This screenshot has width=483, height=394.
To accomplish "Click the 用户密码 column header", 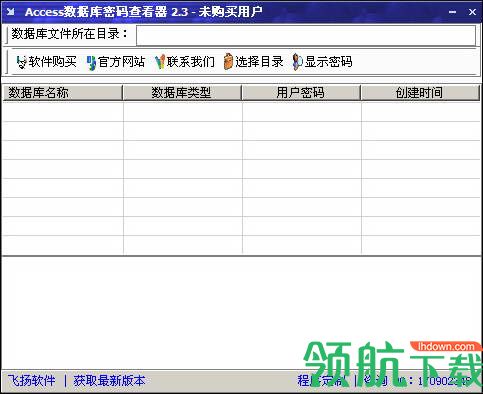I will point(301,93).
